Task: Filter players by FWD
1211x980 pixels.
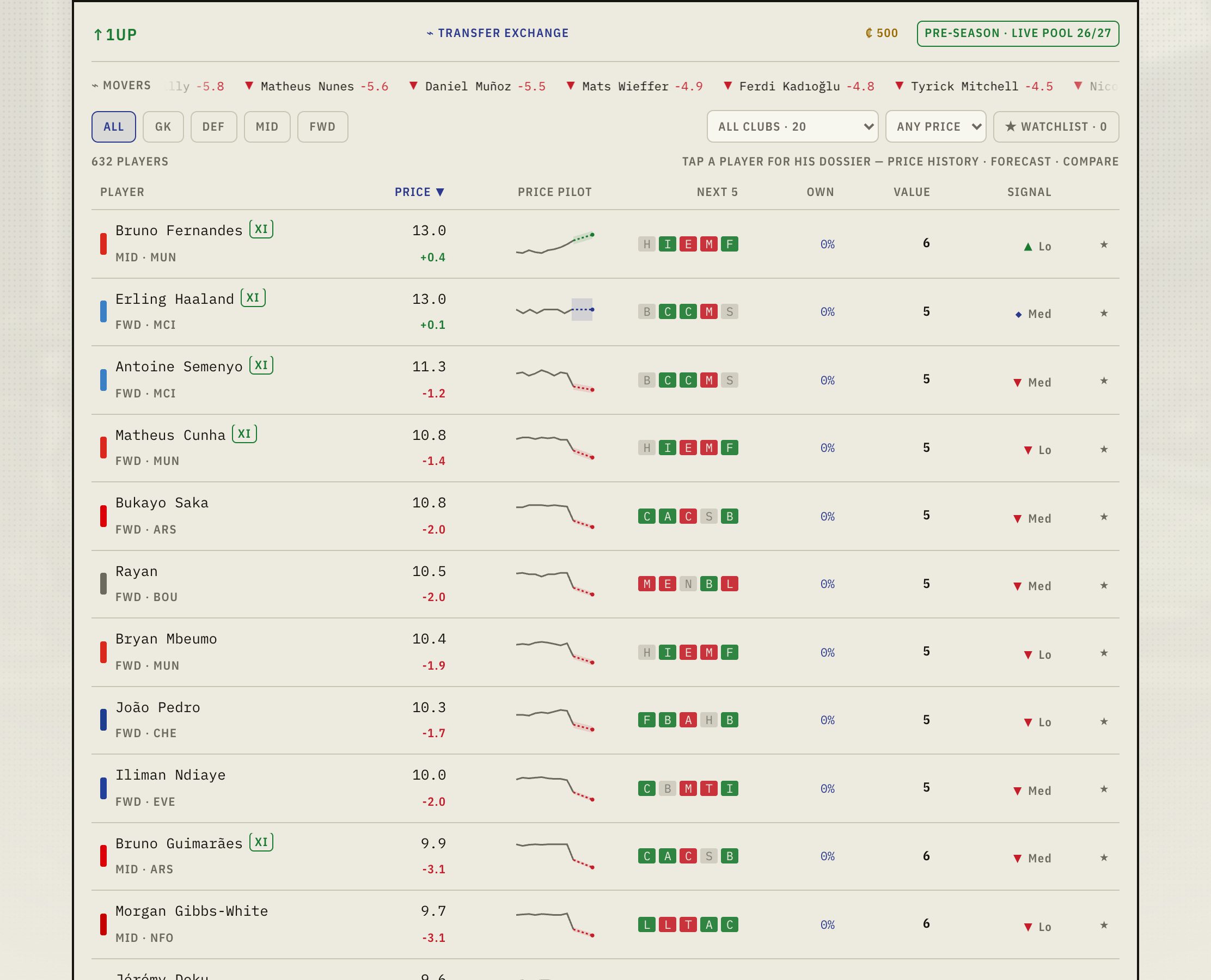Action: pyautogui.click(x=322, y=126)
